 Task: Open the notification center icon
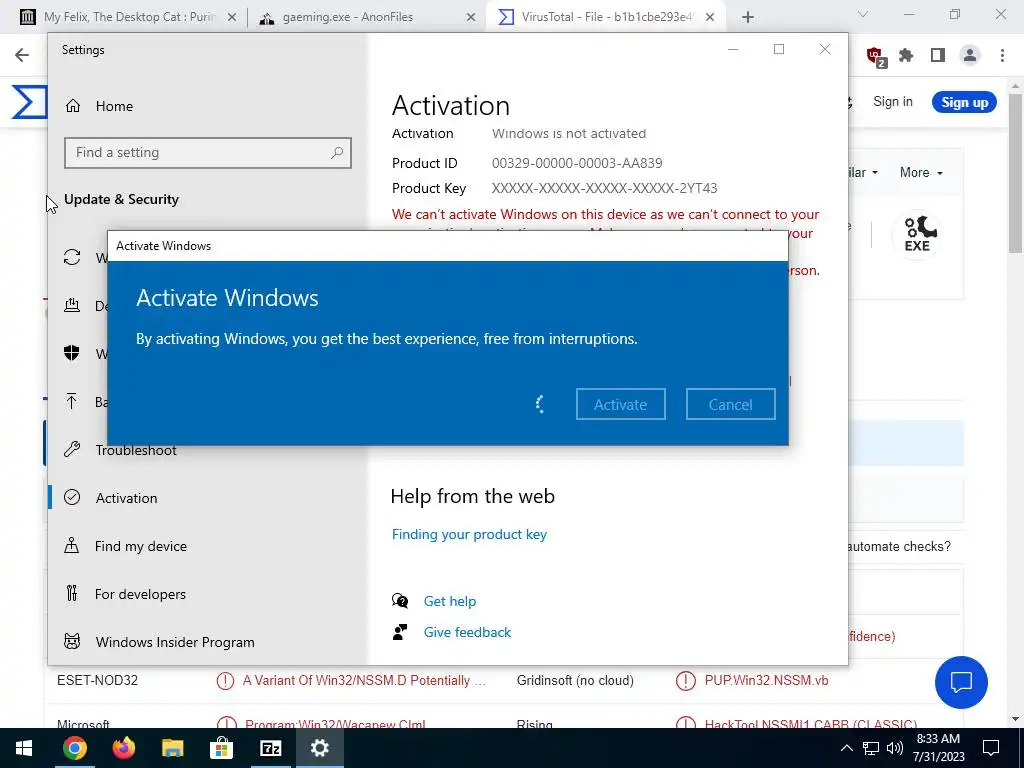(991, 748)
